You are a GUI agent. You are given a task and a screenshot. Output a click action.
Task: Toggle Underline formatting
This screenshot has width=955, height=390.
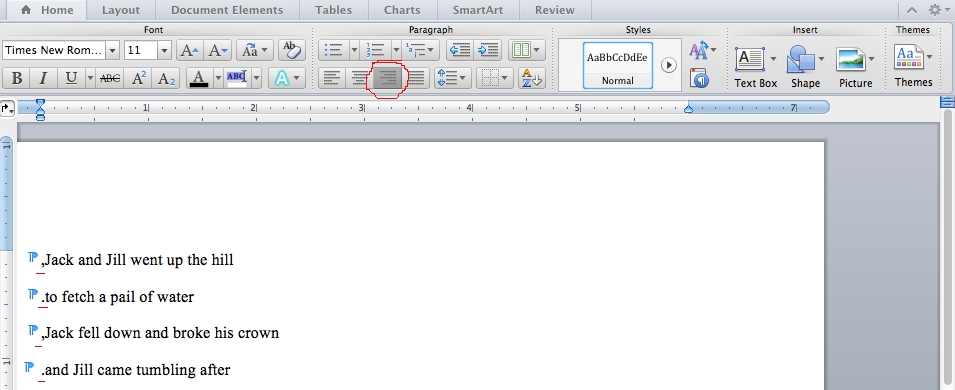coord(71,78)
